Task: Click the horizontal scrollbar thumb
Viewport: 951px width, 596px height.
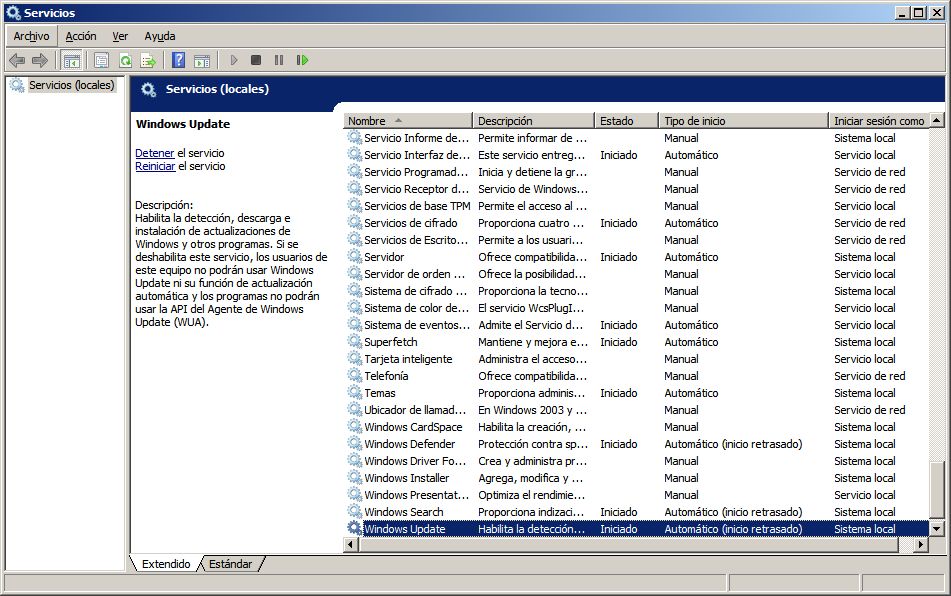Action: coord(628,544)
